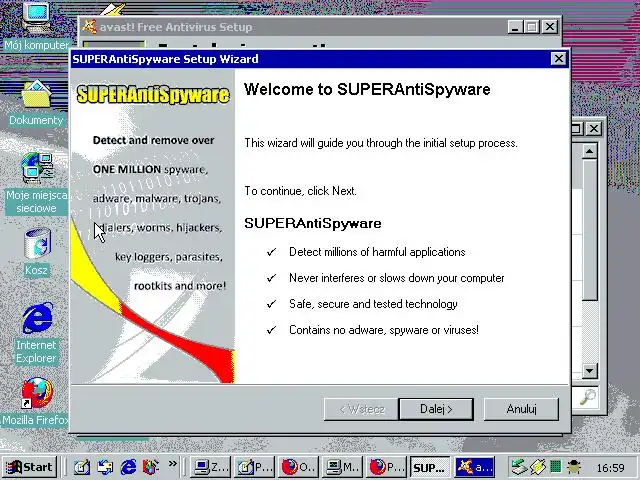640x480 pixels.
Task: Click the magnifier icon in background window
Action: click(x=588, y=397)
